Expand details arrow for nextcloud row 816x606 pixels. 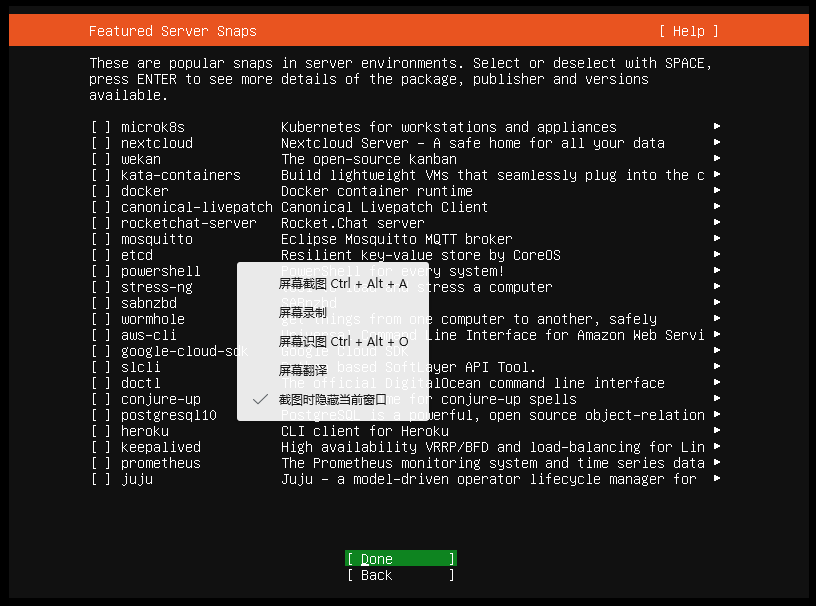[x=717, y=142]
